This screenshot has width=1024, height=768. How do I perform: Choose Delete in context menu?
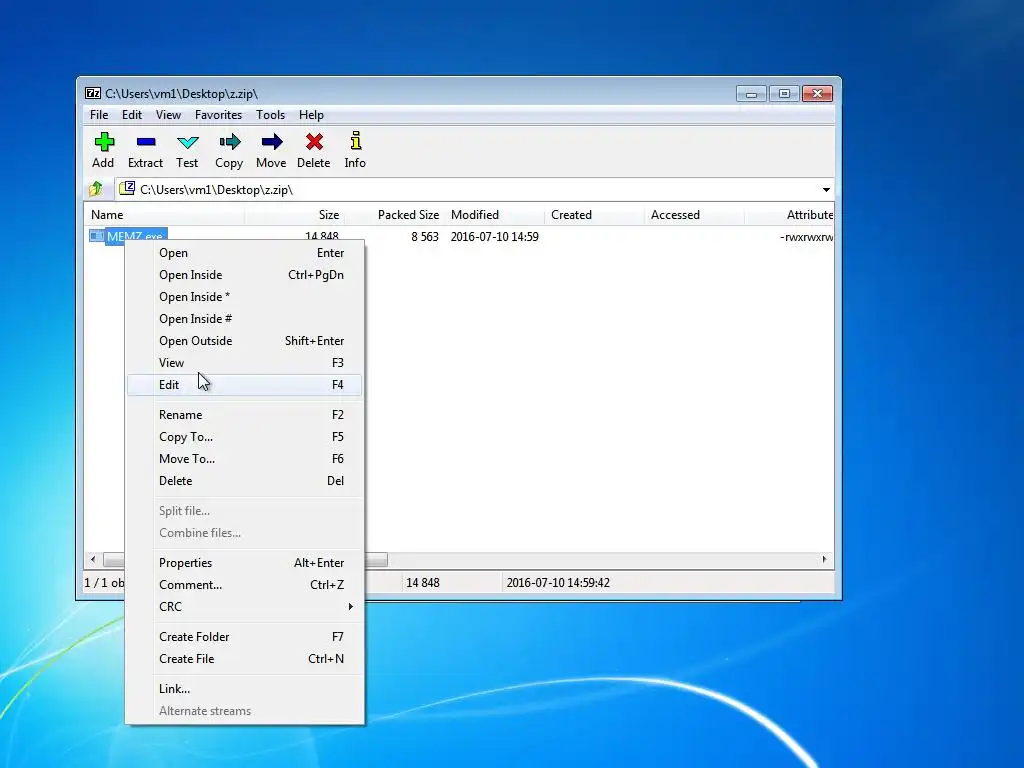[x=244, y=481]
